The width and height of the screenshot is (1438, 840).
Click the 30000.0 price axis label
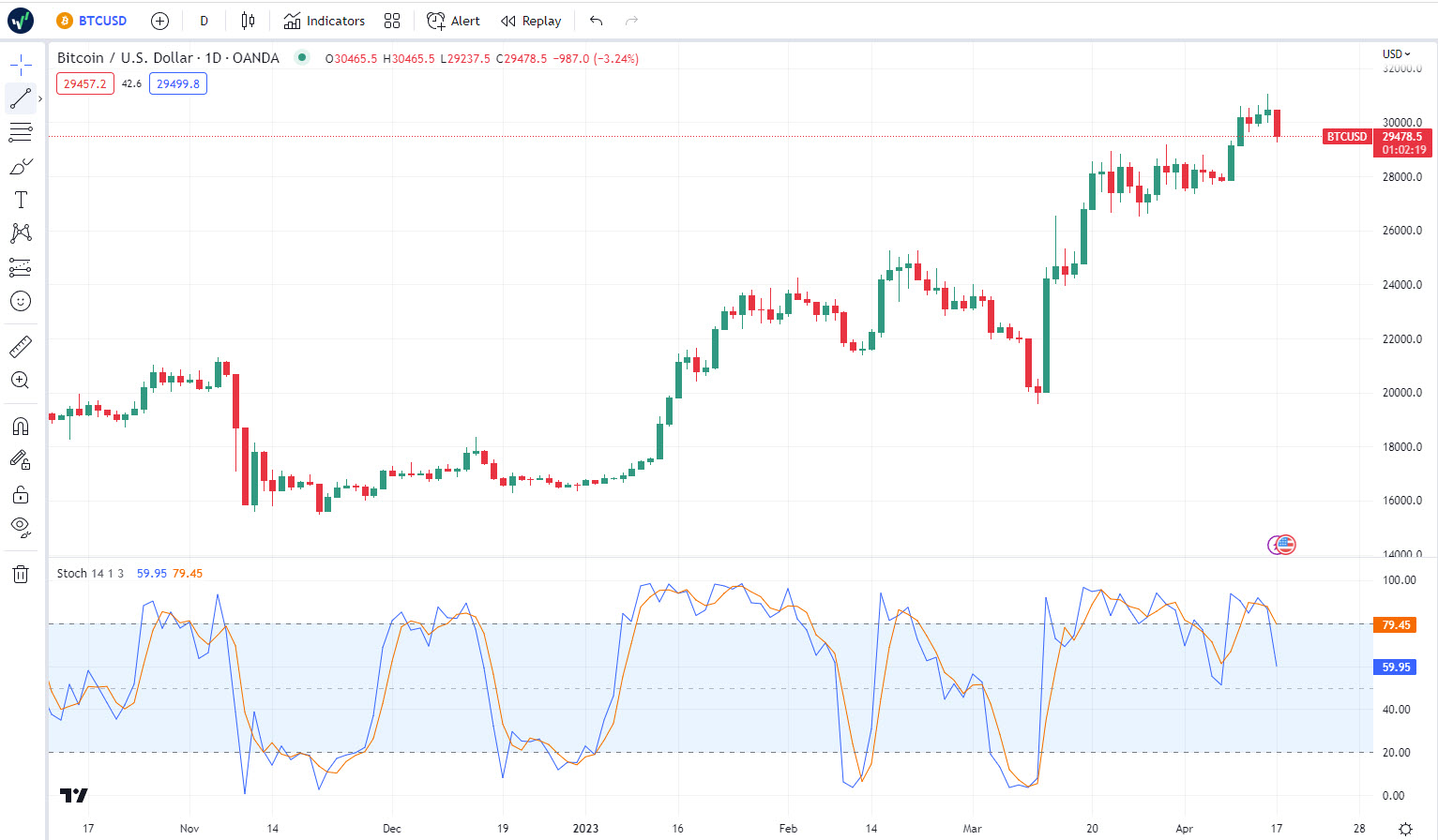pos(1401,122)
